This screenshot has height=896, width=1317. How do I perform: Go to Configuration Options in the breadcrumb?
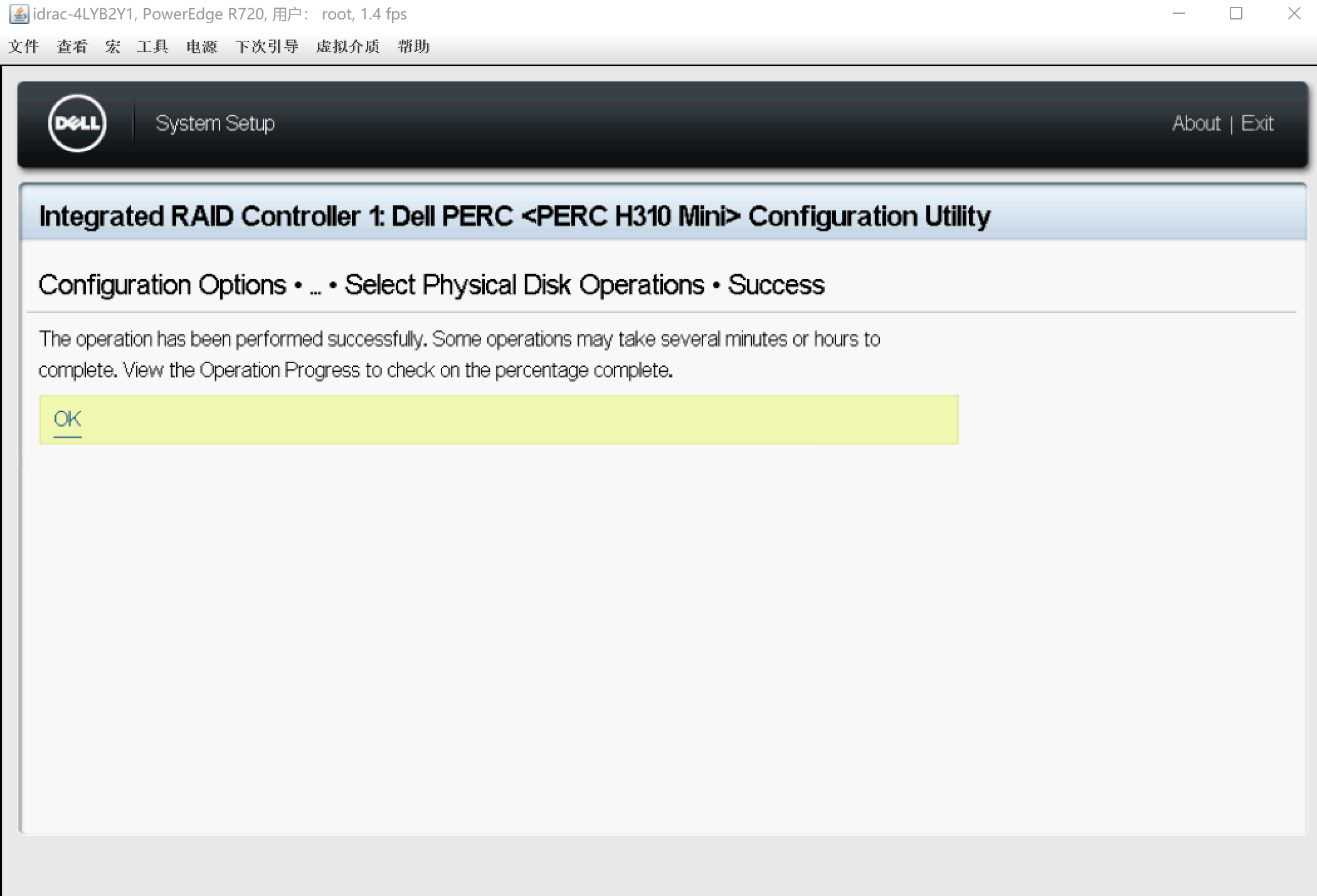click(162, 285)
